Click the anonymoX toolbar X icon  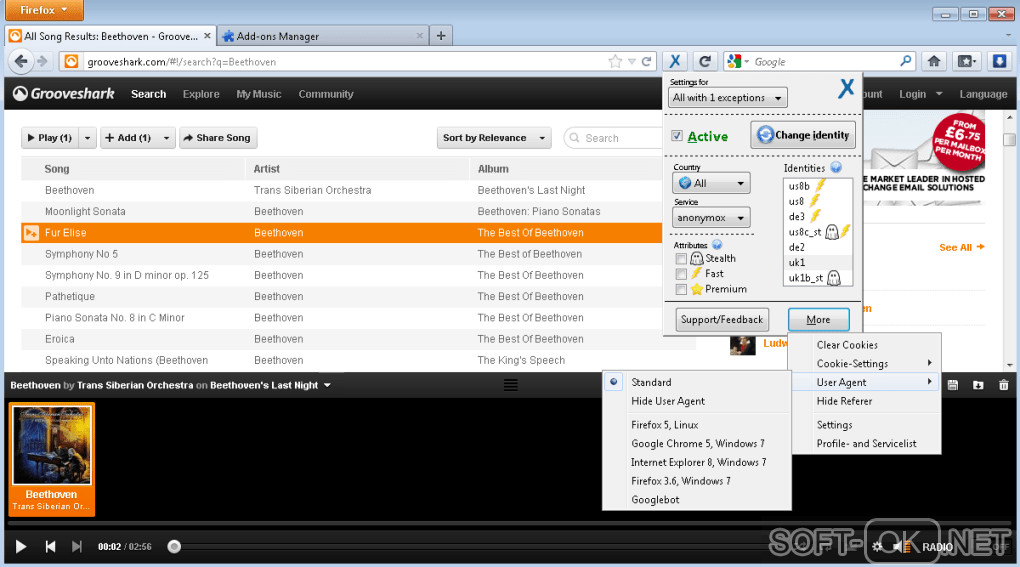[675, 61]
